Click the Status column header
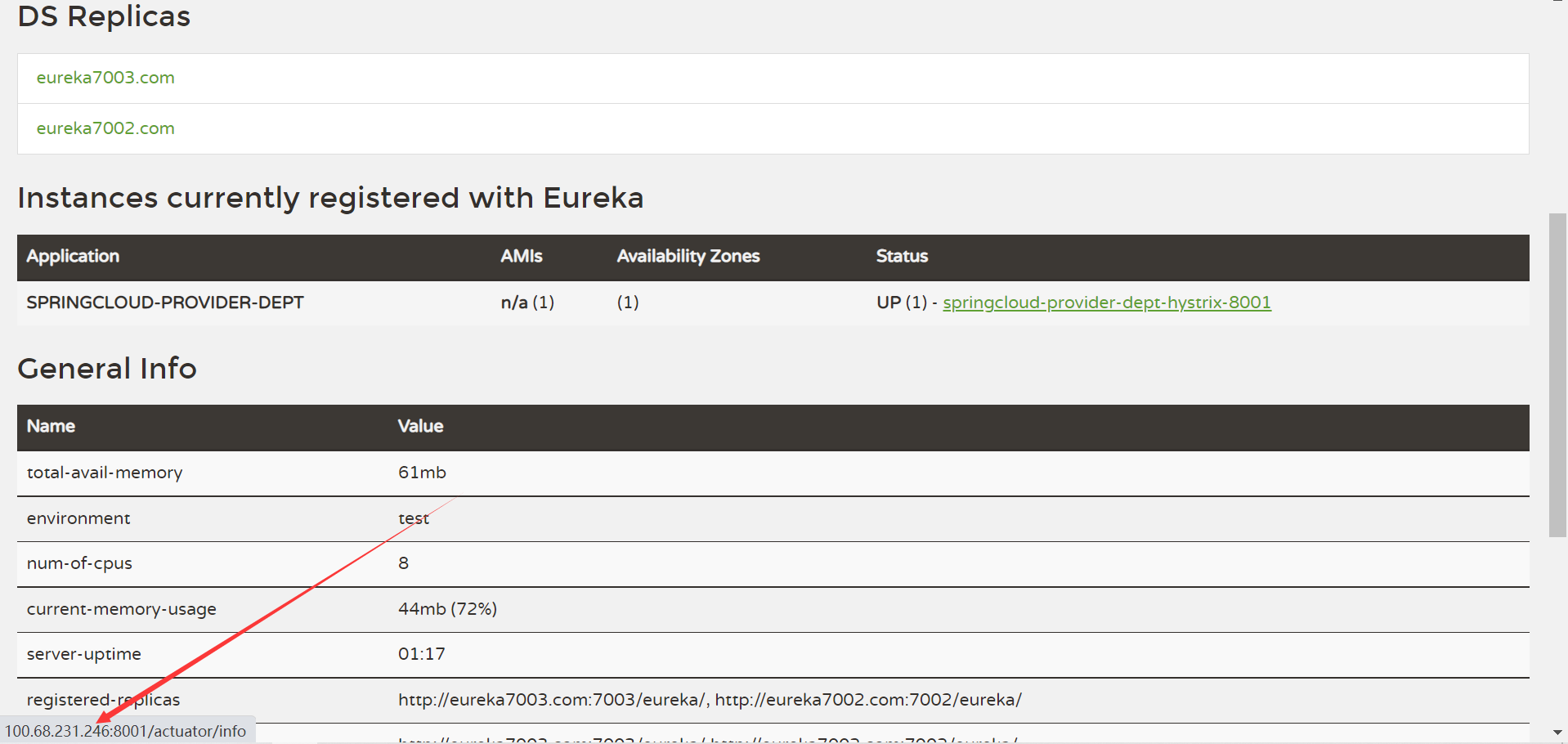Viewport: 1568px width, 744px height. click(x=902, y=257)
